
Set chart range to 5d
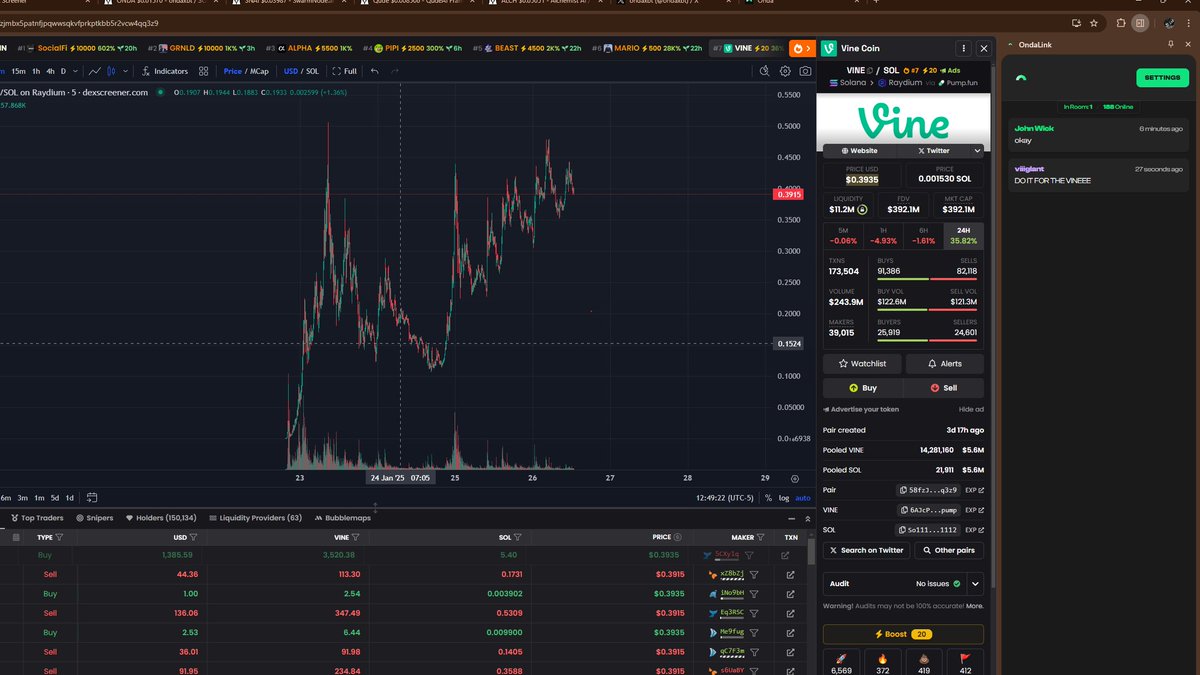click(54, 497)
